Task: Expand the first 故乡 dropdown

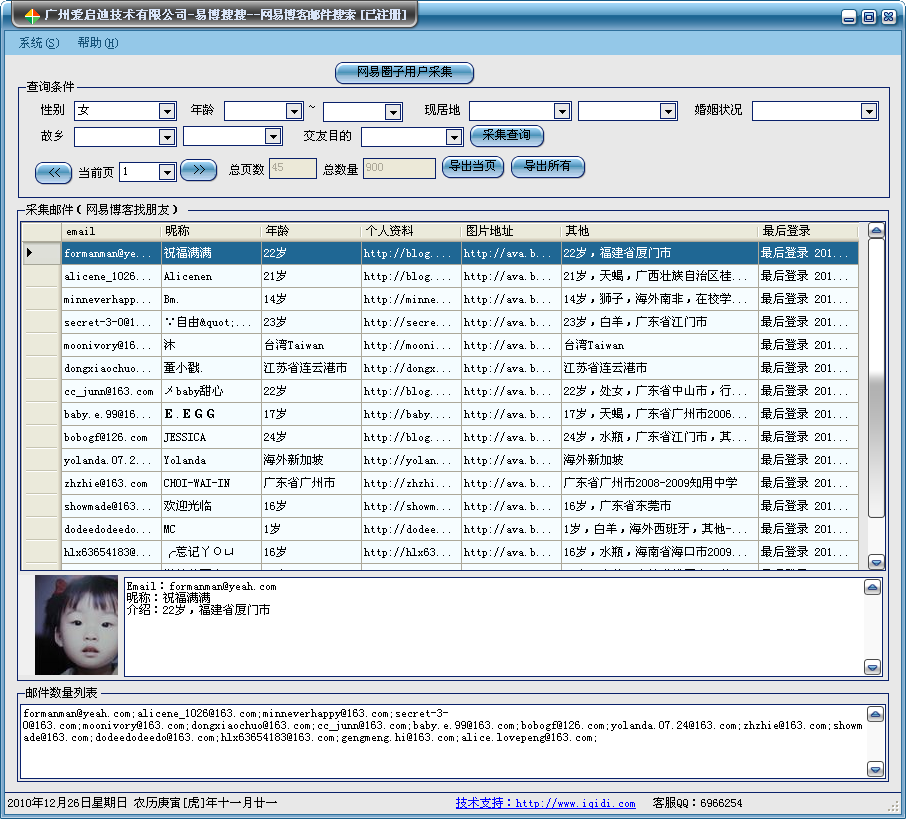Action: click(x=167, y=137)
